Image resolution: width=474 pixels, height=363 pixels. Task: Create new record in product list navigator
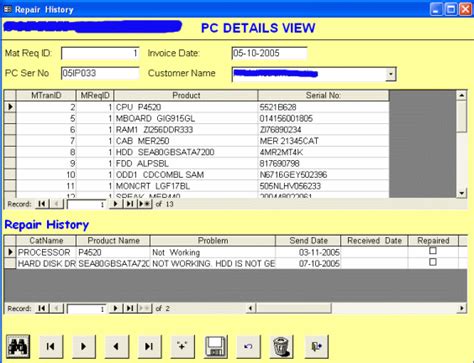point(144,204)
